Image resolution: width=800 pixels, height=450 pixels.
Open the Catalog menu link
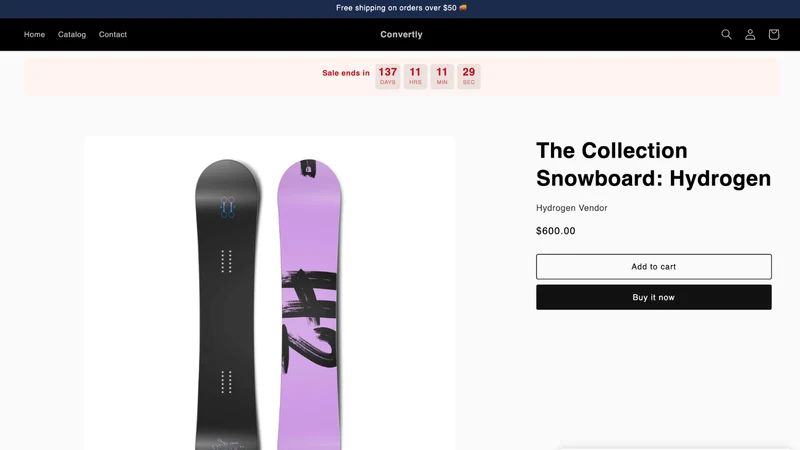click(72, 34)
